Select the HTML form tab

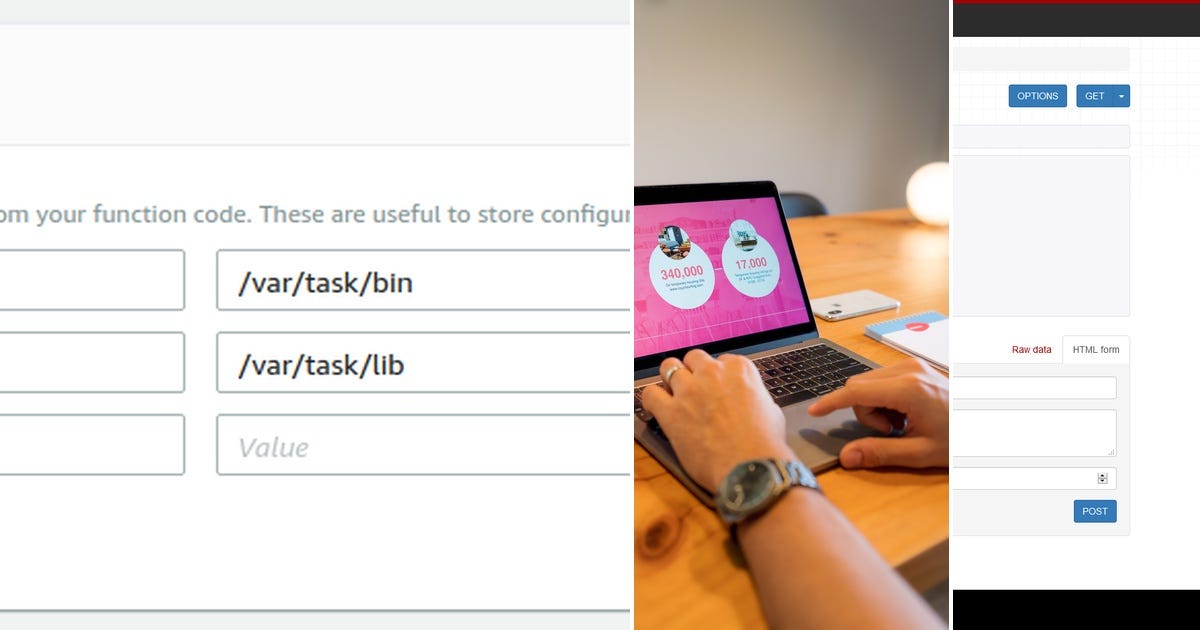pyautogui.click(x=1096, y=350)
